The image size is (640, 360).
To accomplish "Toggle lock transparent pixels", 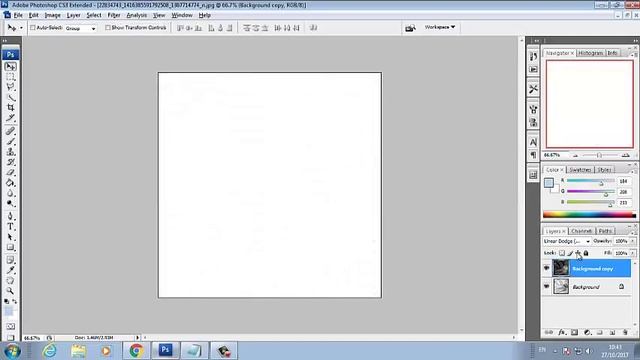I will click(x=562, y=253).
